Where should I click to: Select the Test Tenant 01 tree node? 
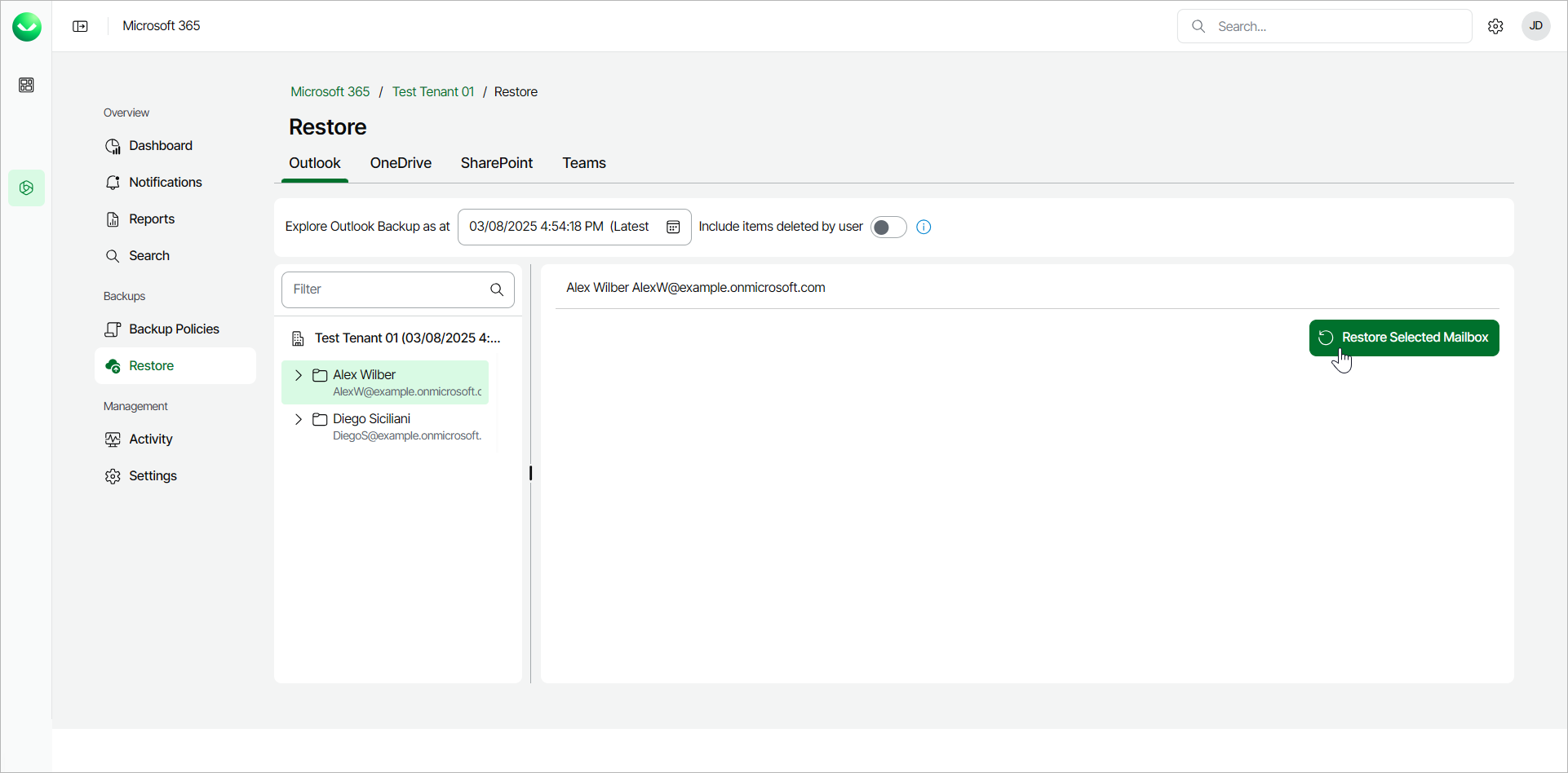point(398,338)
